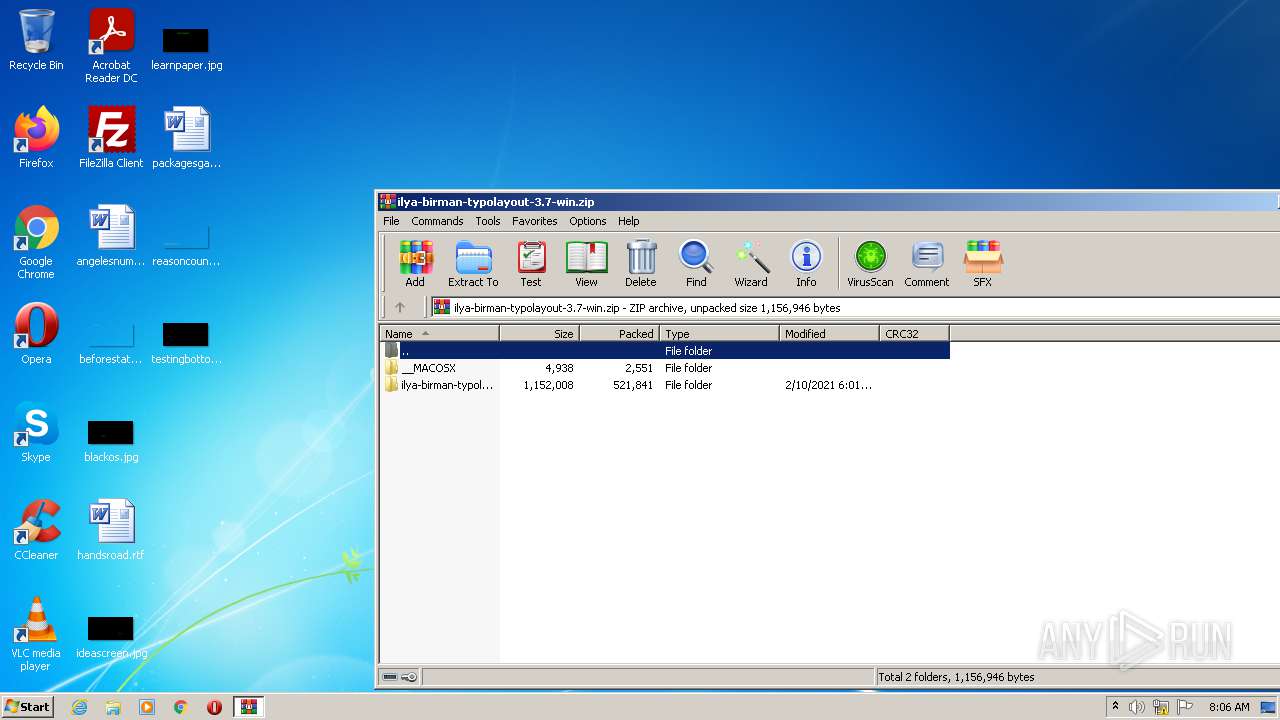Open the volume control in system tray
Image resolution: width=1280 pixels, height=720 pixels.
(1136, 707)
